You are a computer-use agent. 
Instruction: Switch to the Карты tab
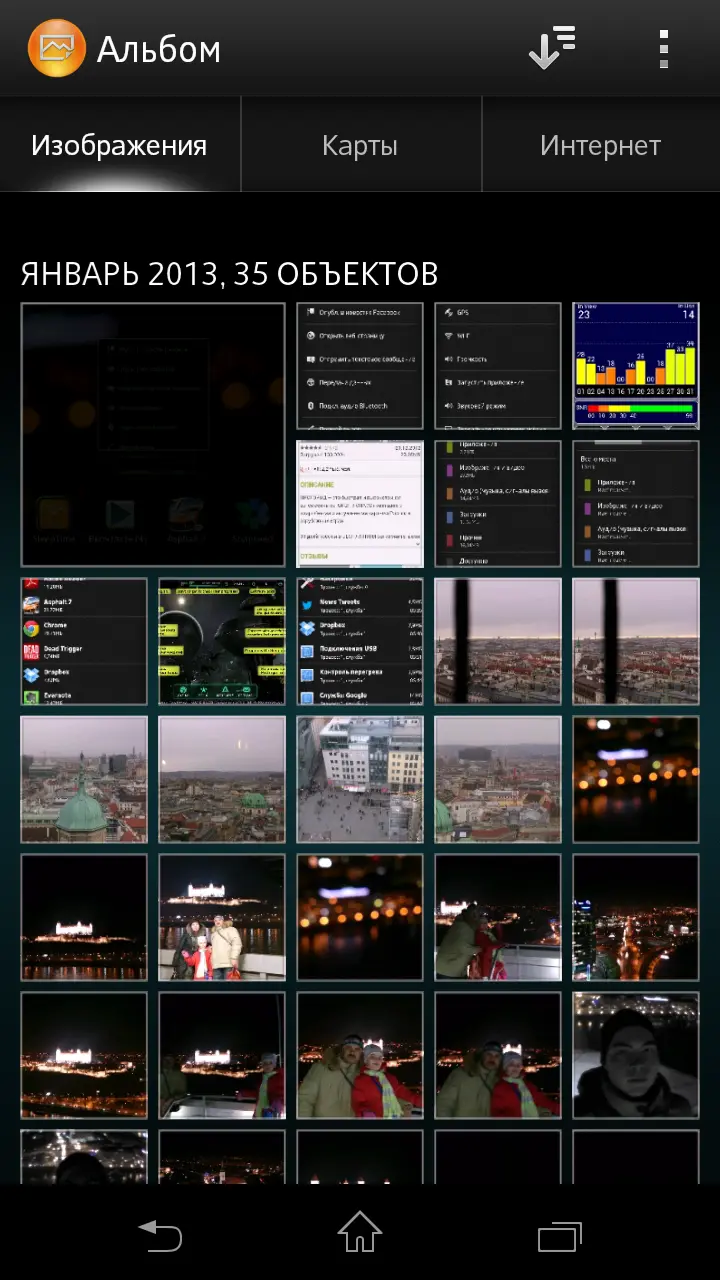(x=360, y=146)
